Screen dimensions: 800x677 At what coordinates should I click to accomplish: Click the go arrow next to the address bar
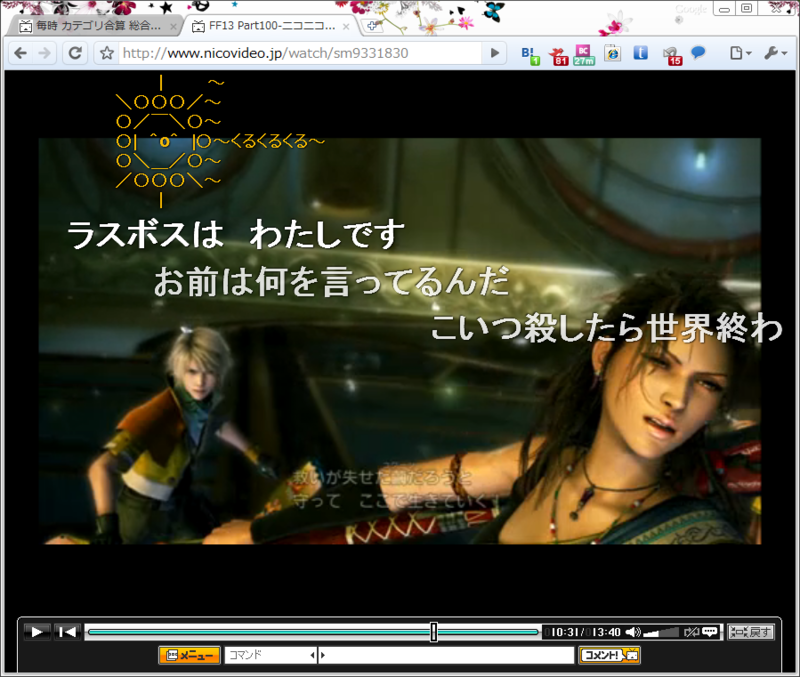[x=494, y=53]
